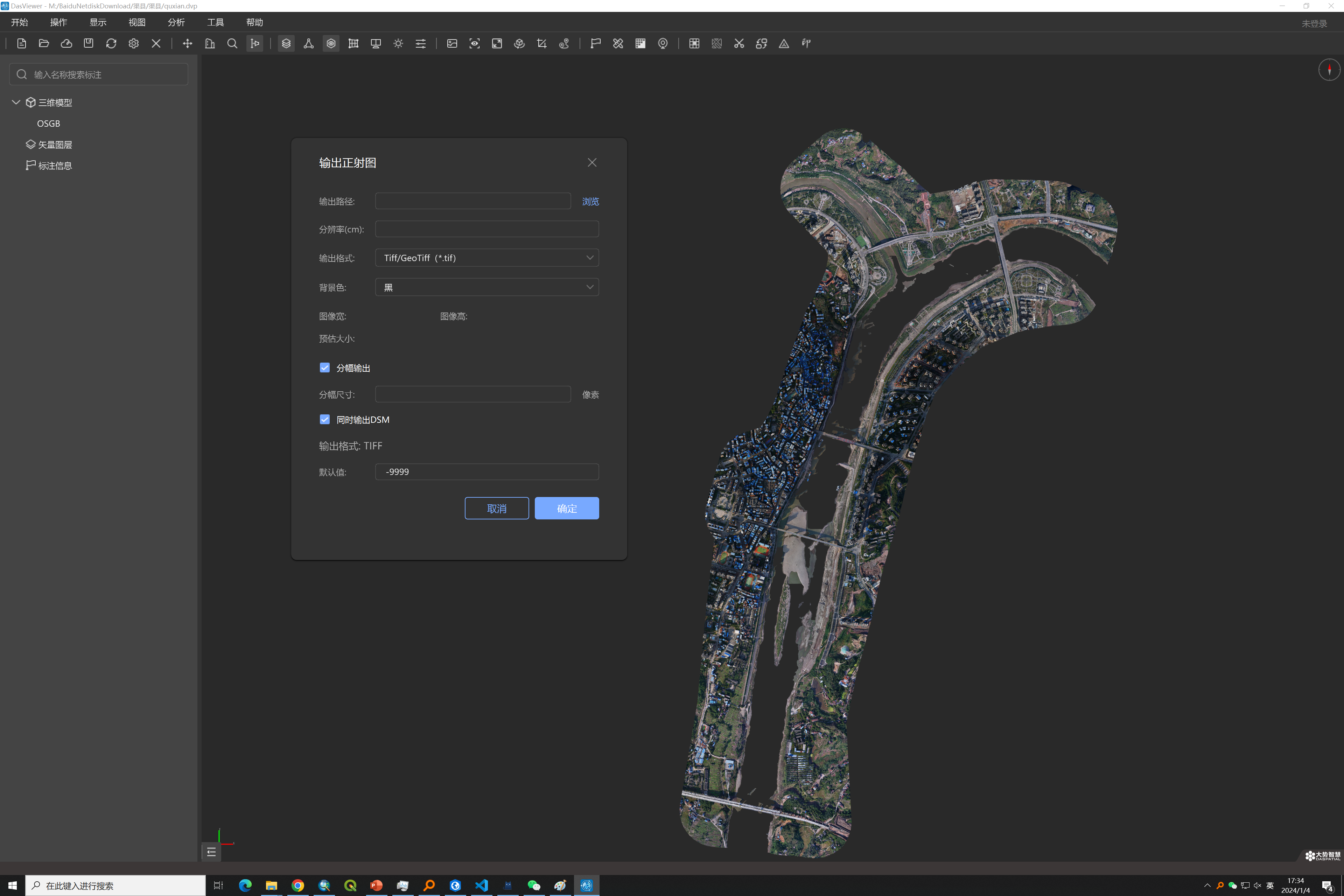Click the magnifier search toolbar icon
Screen dimensions: 1344x896
232,43
